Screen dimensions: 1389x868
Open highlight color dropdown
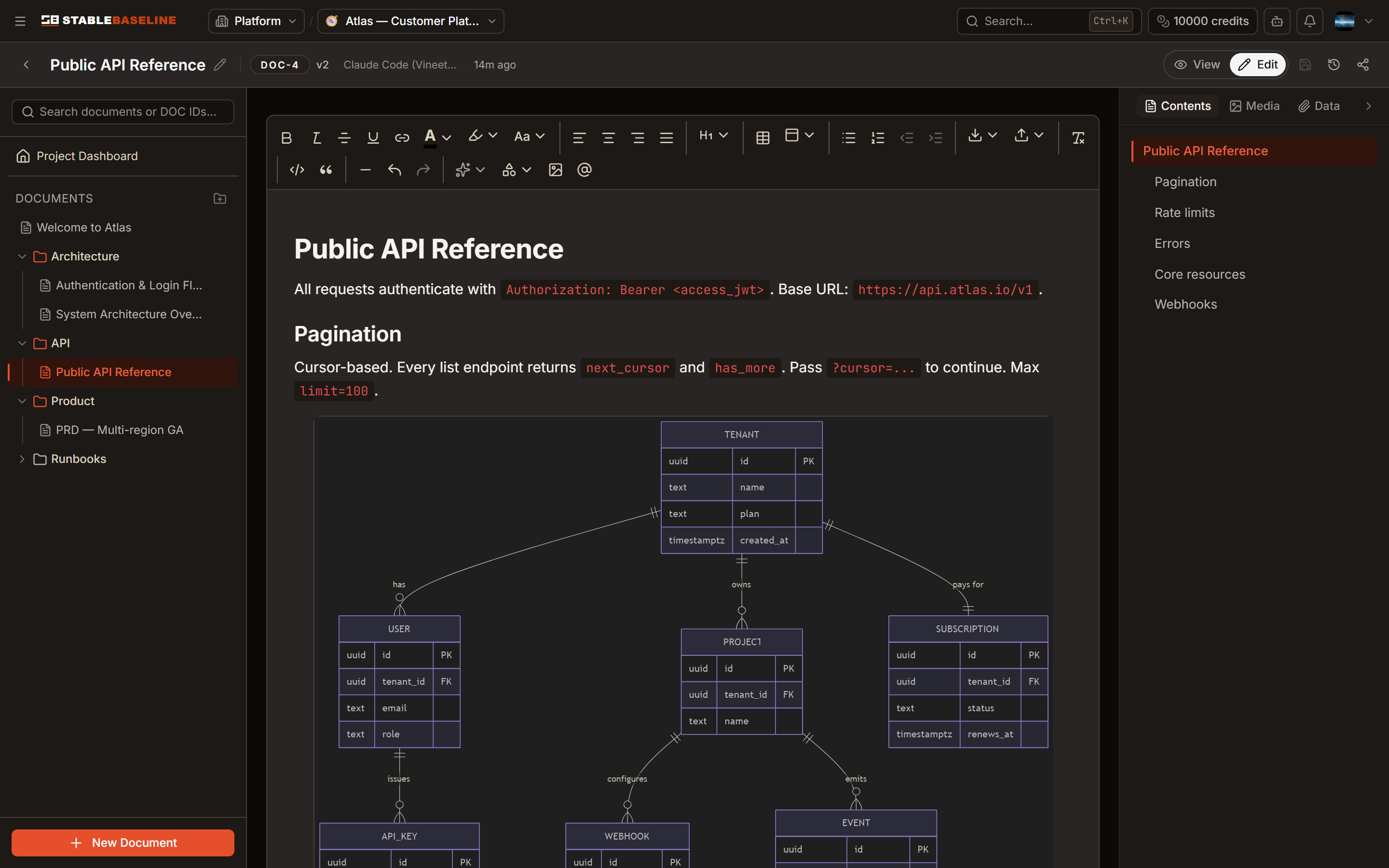coord(483,136)
